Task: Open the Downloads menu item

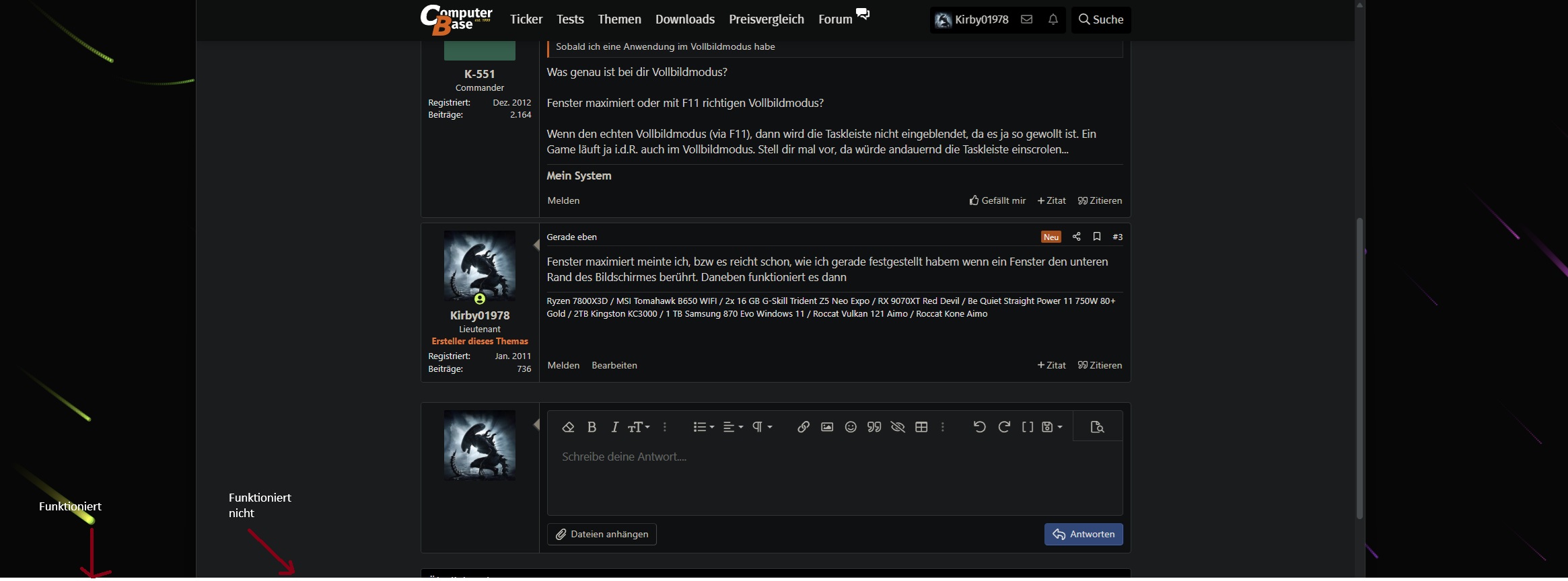Action: tap(685, 20)
